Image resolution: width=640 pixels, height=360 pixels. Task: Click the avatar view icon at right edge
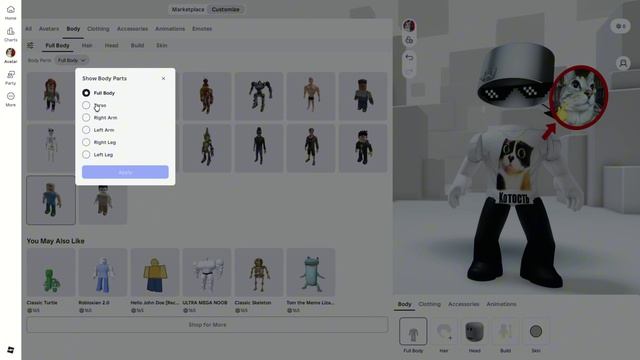pyautogui.click(x=623, y=63)
